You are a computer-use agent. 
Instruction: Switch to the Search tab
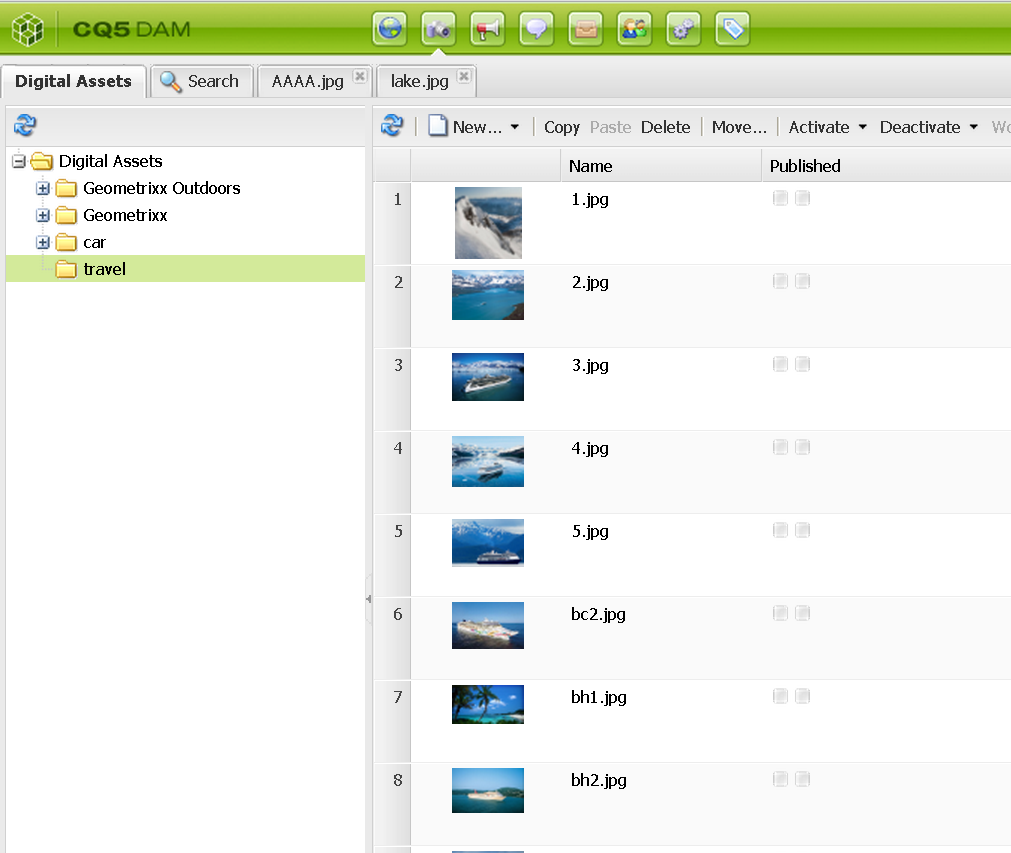click(201, 81)
